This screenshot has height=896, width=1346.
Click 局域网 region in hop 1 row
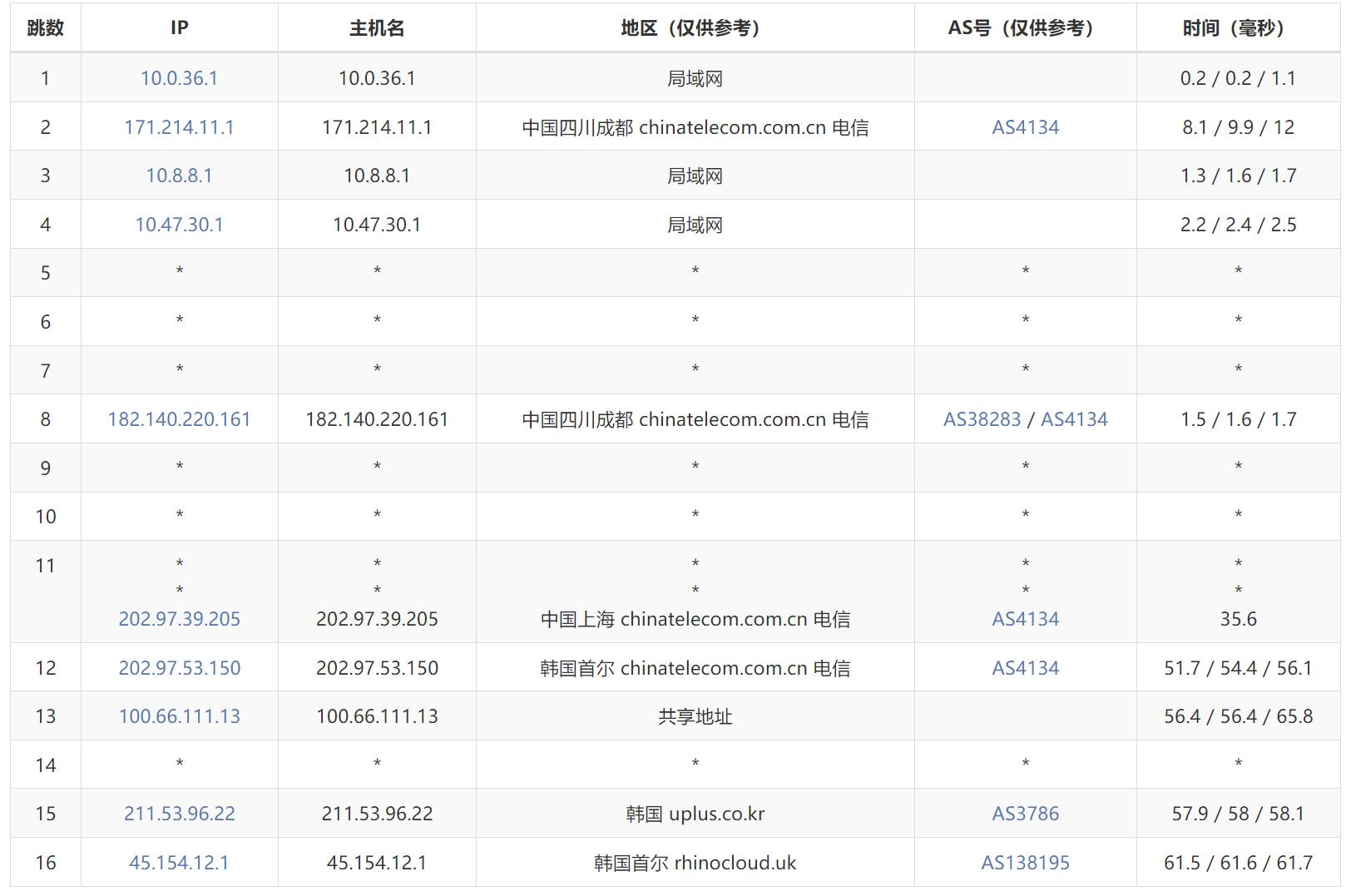(695, 78)
